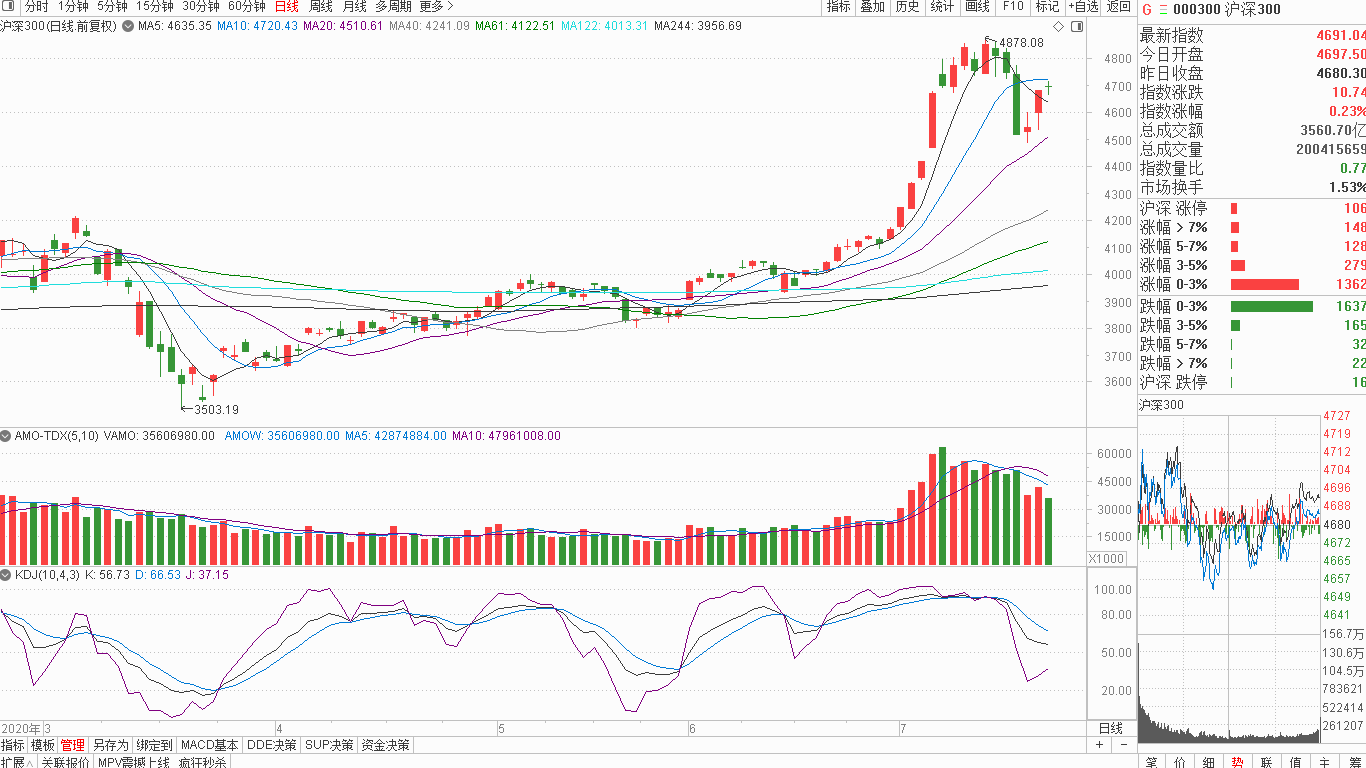Open the MA settings circle dropdown
1366x768 pixels.
(127, 25)
